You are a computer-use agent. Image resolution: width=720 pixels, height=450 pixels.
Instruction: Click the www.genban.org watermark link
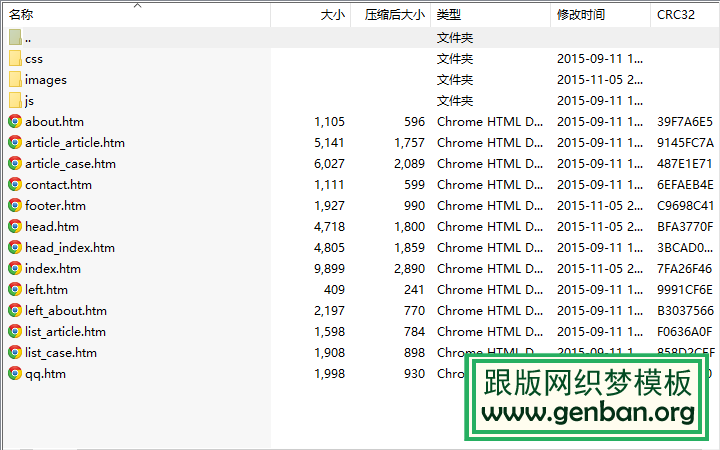tap(588, 412)
